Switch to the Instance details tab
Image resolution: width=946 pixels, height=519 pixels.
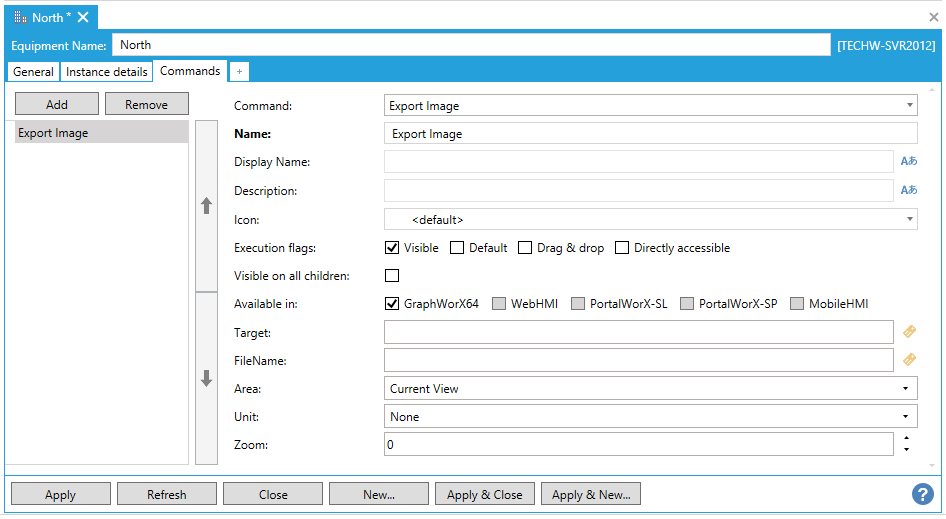tap(107, 72)
